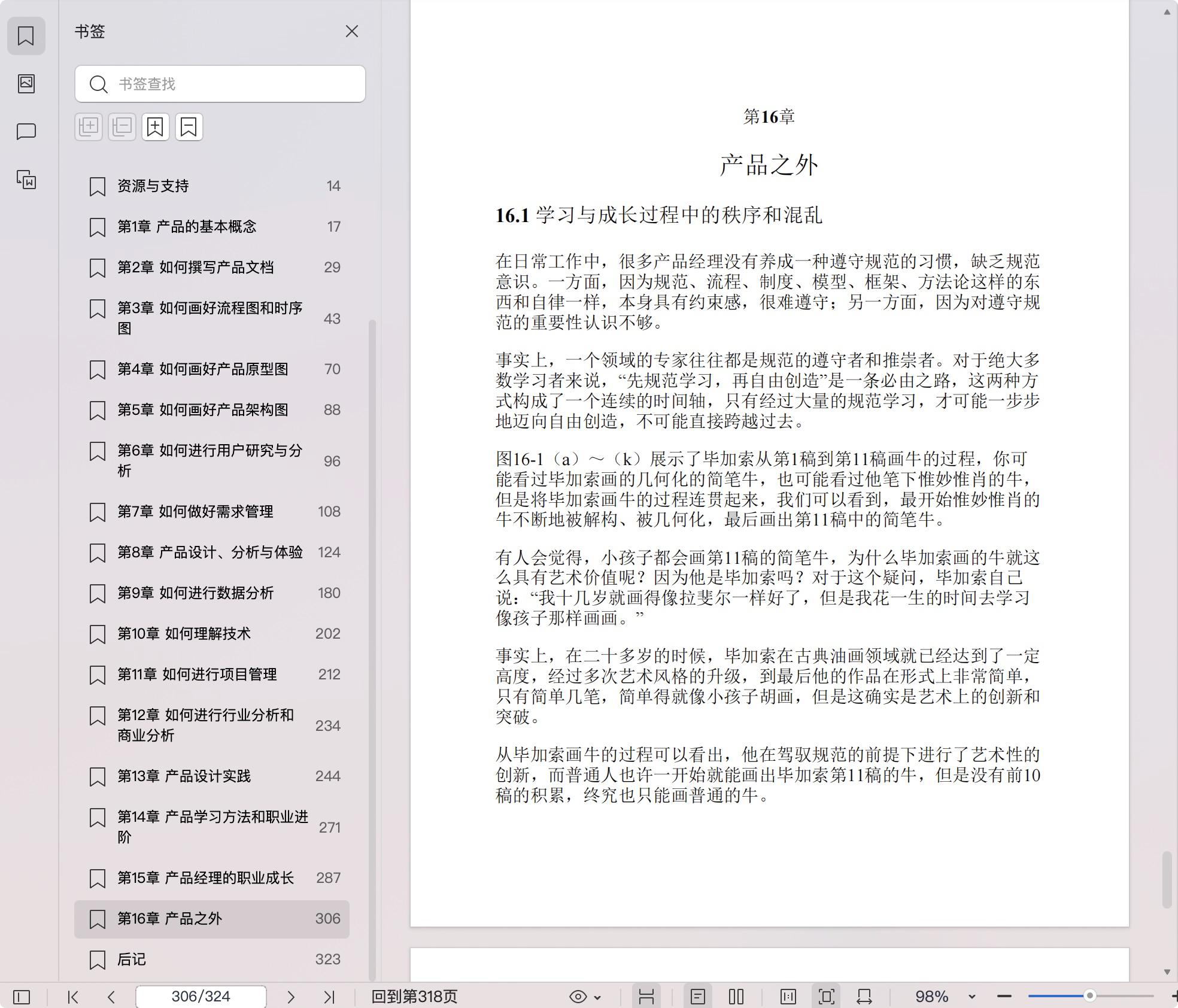Select bookmark 第15章 产品经理的职业成长
The width and height of the screenshot is (1178, 1008).
(212, 878)
